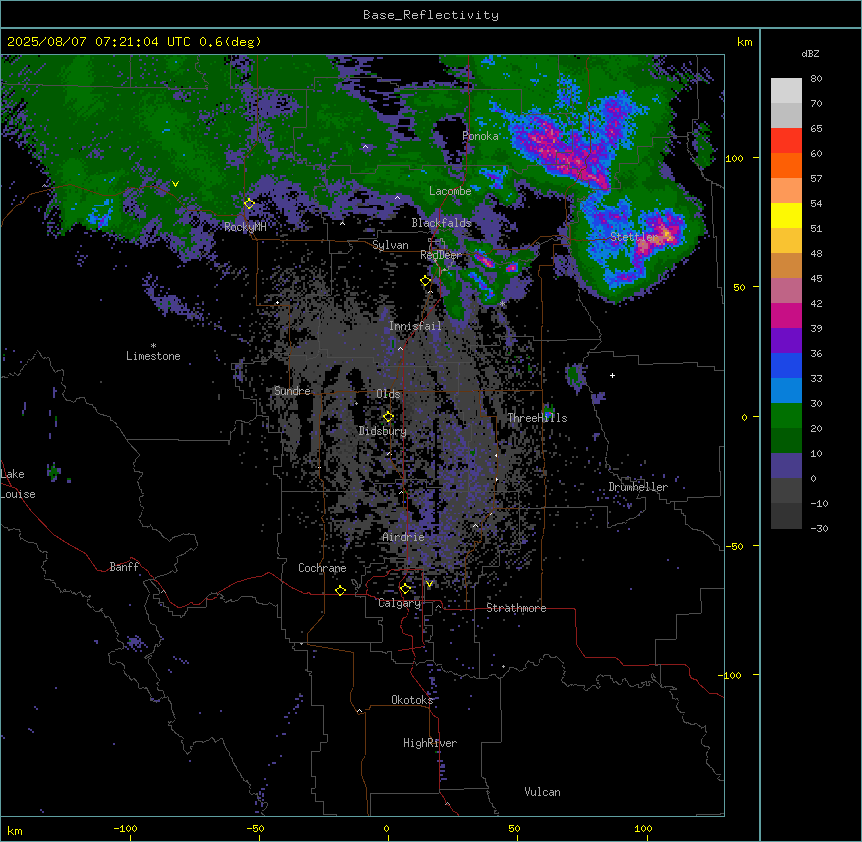Click the yellow diamond marker south of RedDeer
Viewport: 862px width, 842px height.
tap(425, 280)
